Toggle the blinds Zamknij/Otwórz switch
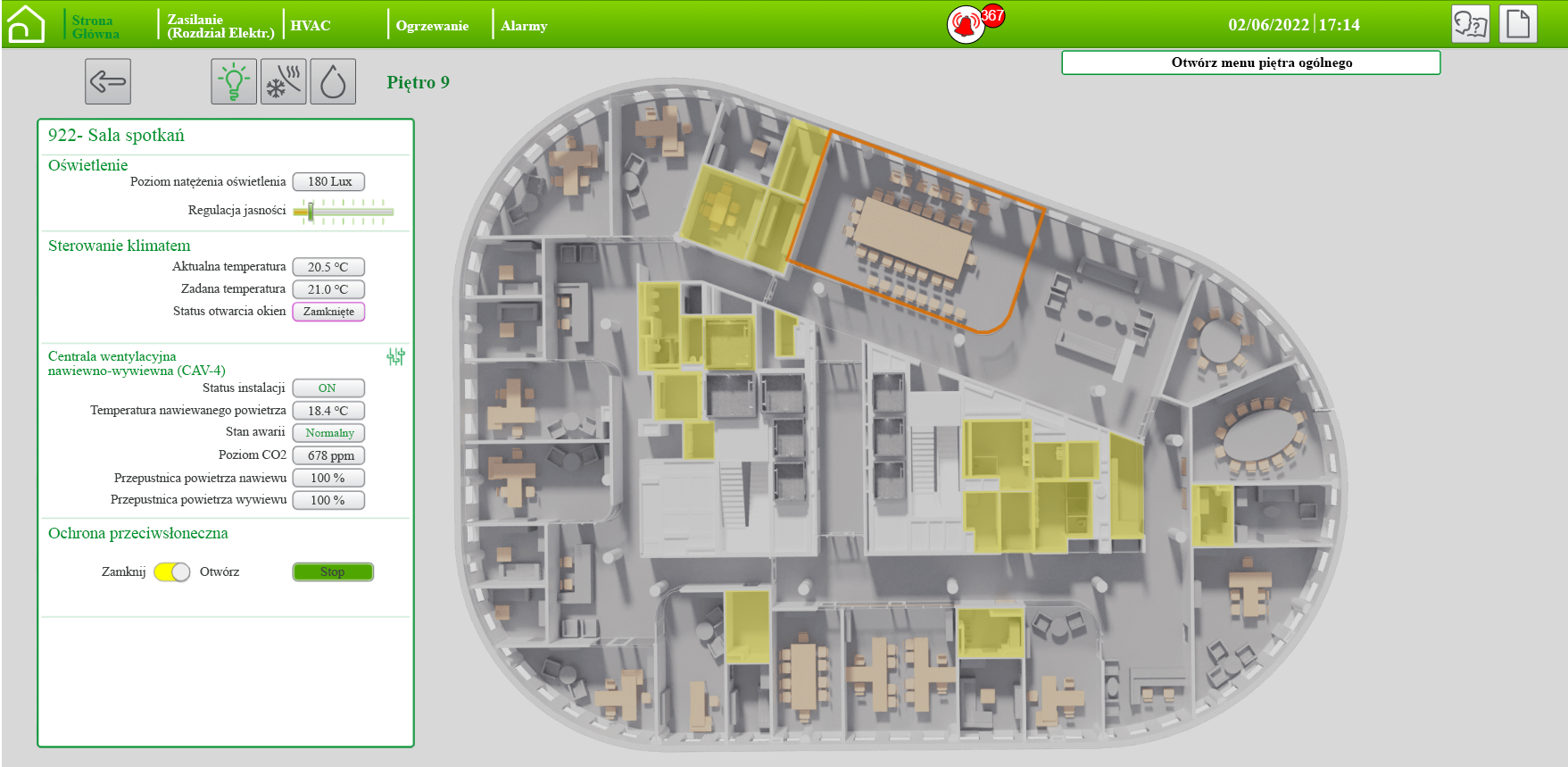 (172, 572)
